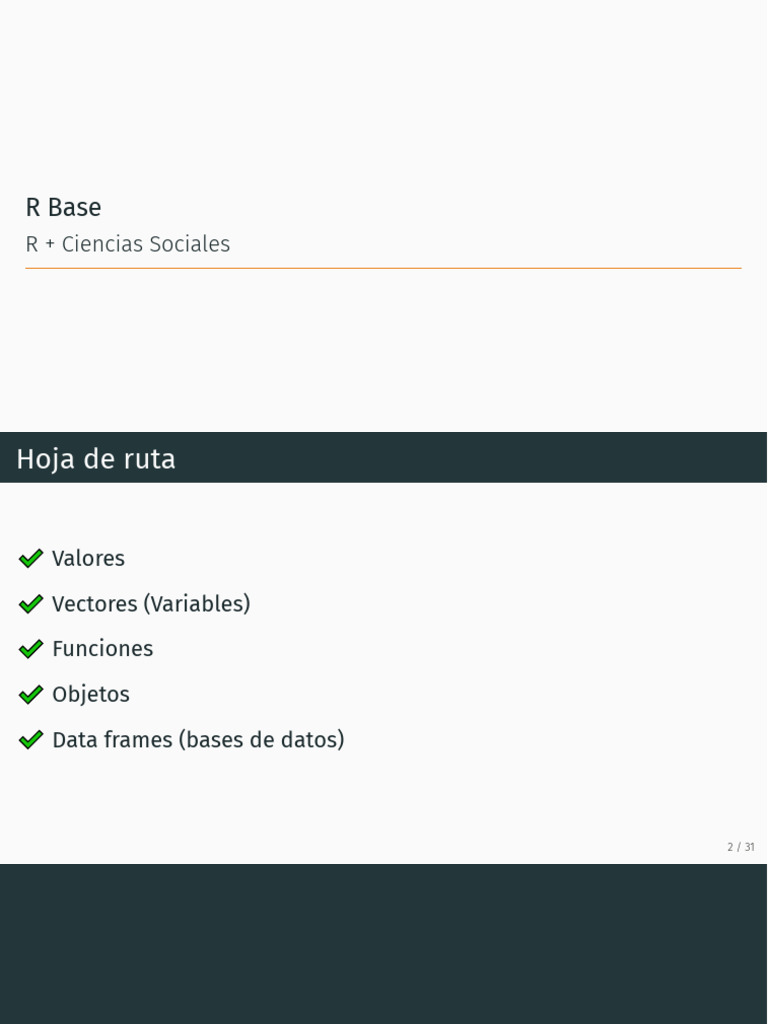Click the Objetos list item text
The image size is (768, 1024).
click(91, 694)
